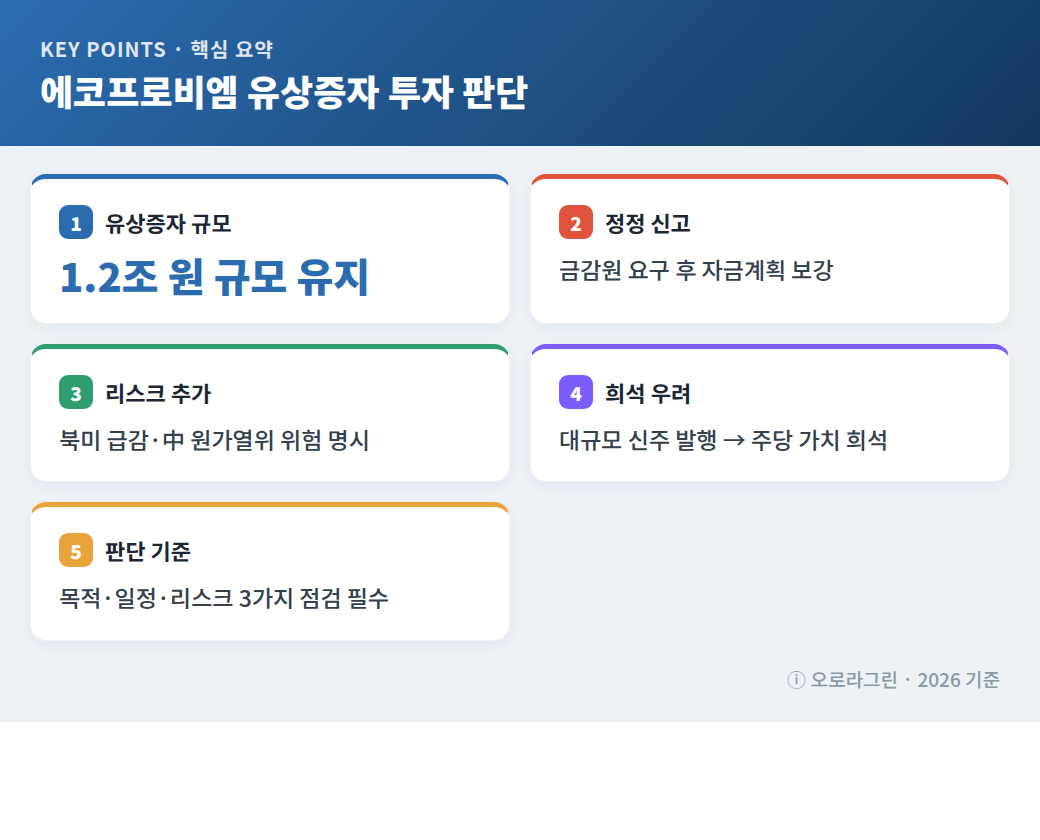Click the 유상증자 규모 card heading
This screenshot has height=840, width=1040.
(x=168, y=224)
